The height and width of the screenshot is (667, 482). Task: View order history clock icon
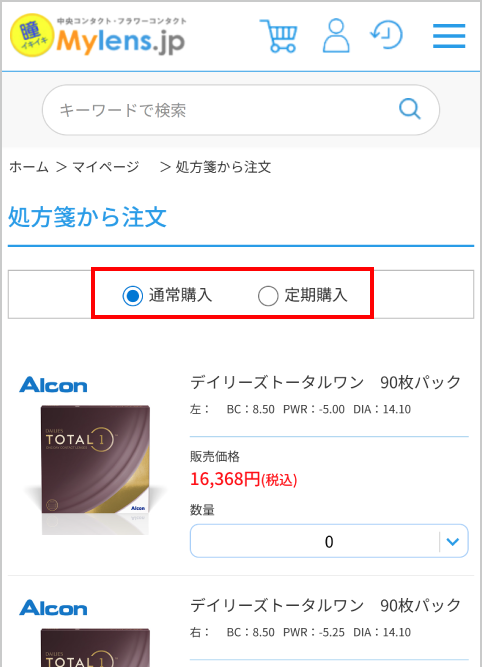point(387,35)
